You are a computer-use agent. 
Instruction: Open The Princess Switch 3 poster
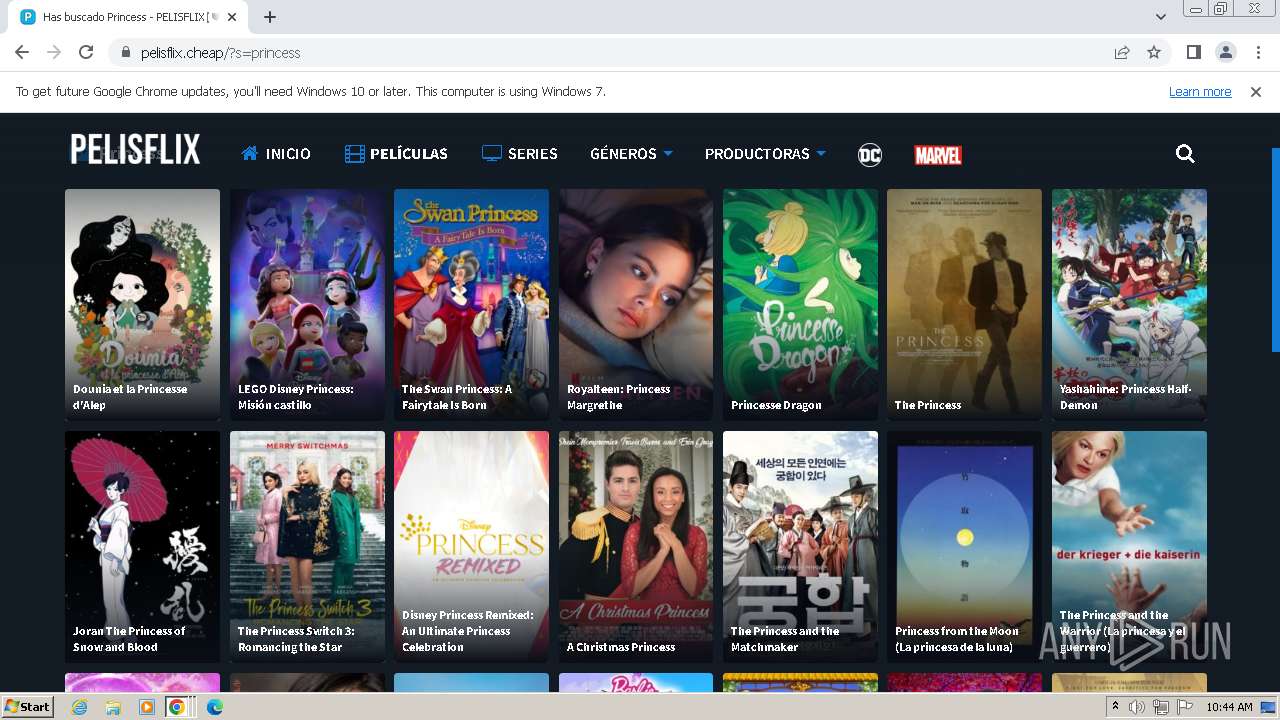307,546
